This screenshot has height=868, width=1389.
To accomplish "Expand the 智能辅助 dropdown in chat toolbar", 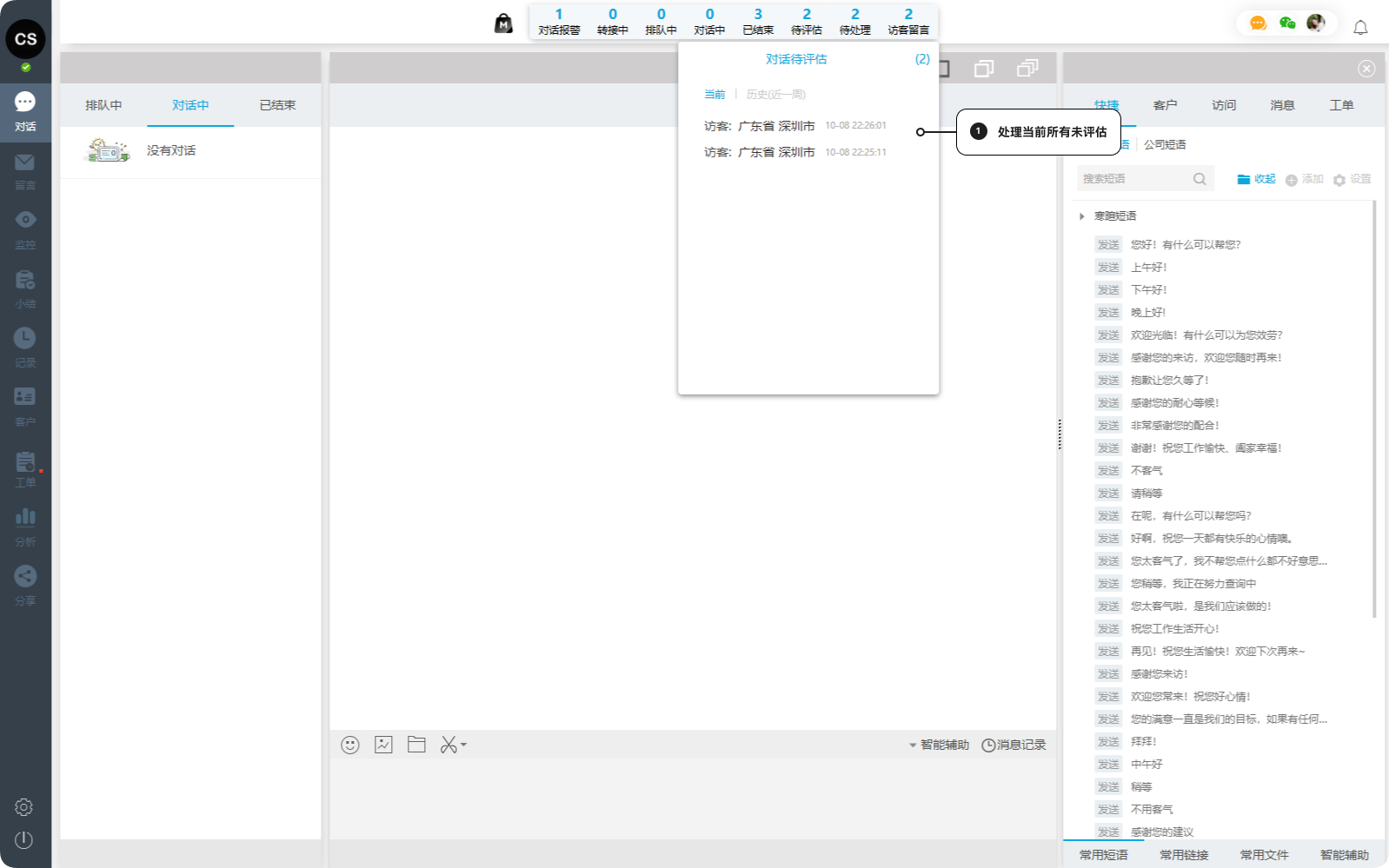I will tap(939, 745).
